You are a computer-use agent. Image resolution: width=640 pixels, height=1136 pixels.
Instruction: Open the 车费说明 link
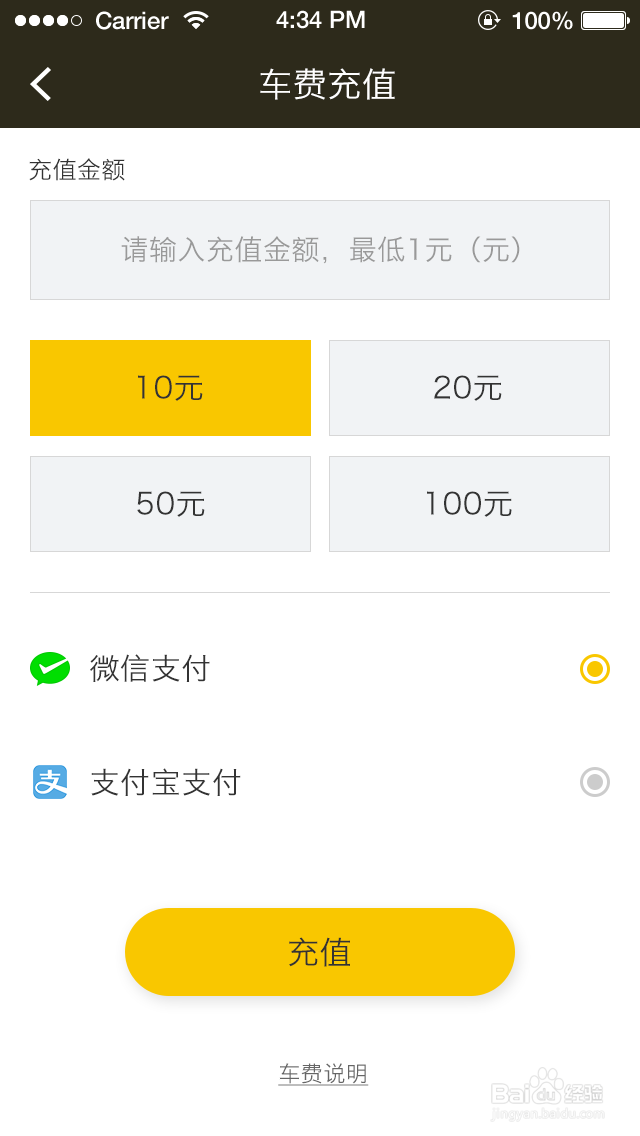323,1074
